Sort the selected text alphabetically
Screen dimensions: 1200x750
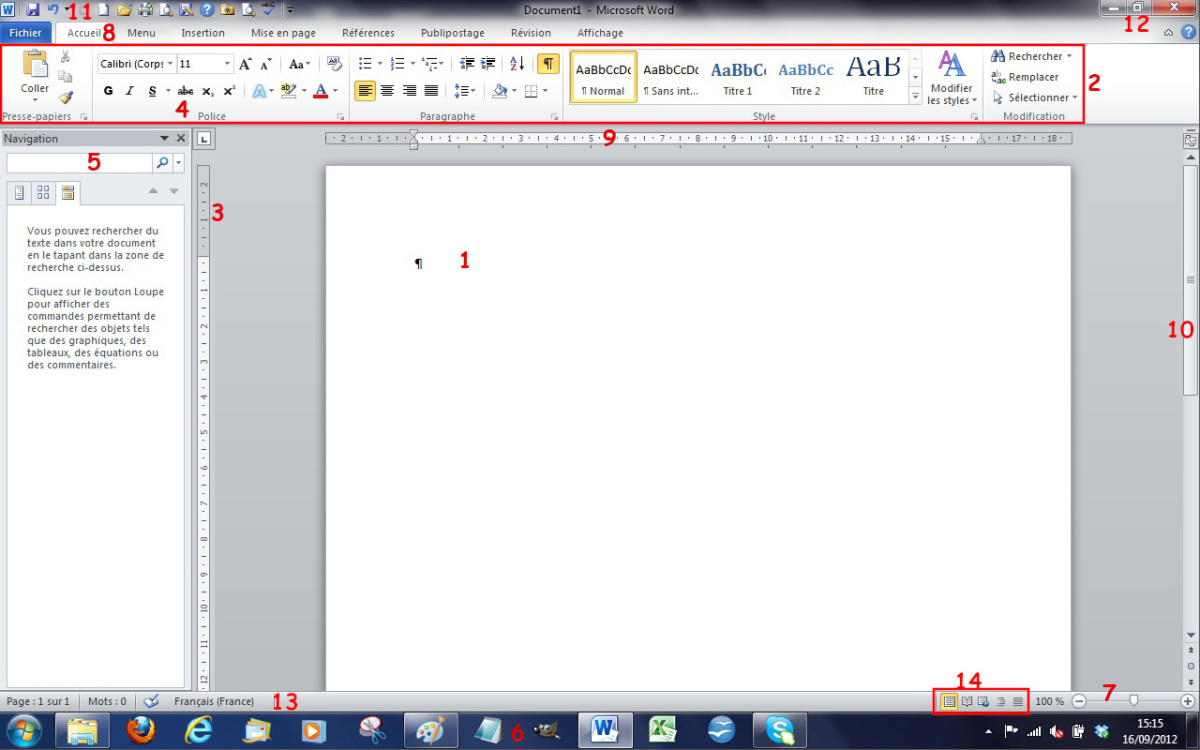tap(517, 64)
